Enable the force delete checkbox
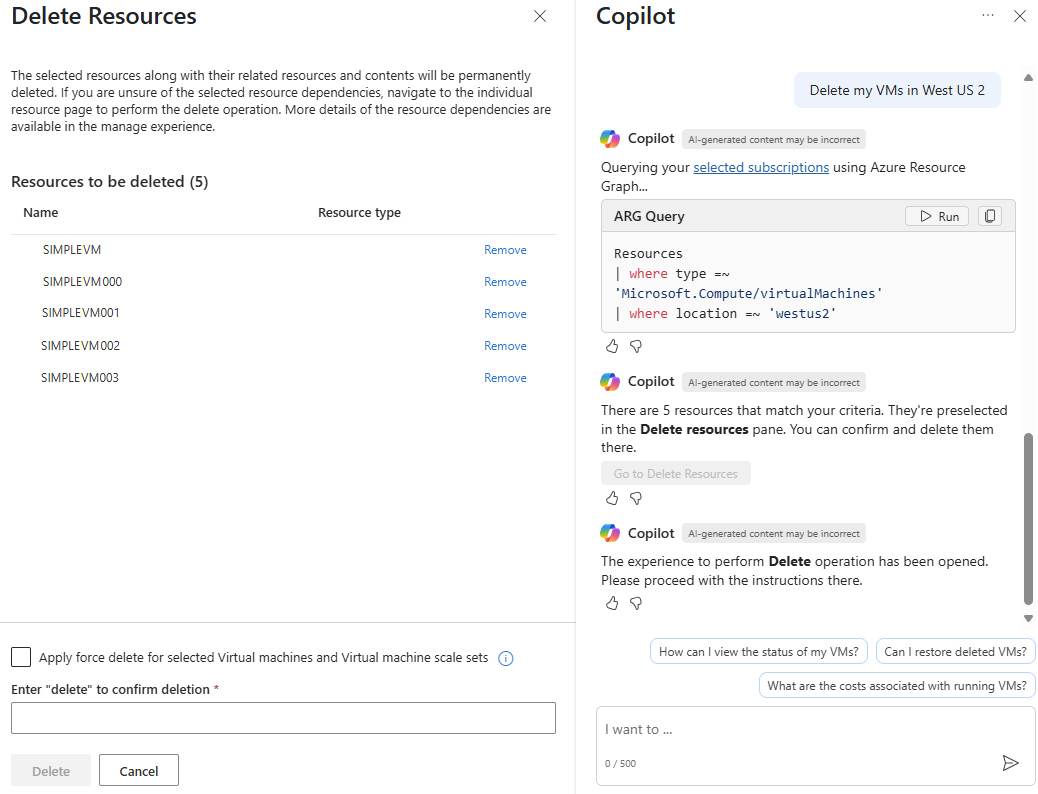This screenshot has height=794, width=1038. (21, 657)
